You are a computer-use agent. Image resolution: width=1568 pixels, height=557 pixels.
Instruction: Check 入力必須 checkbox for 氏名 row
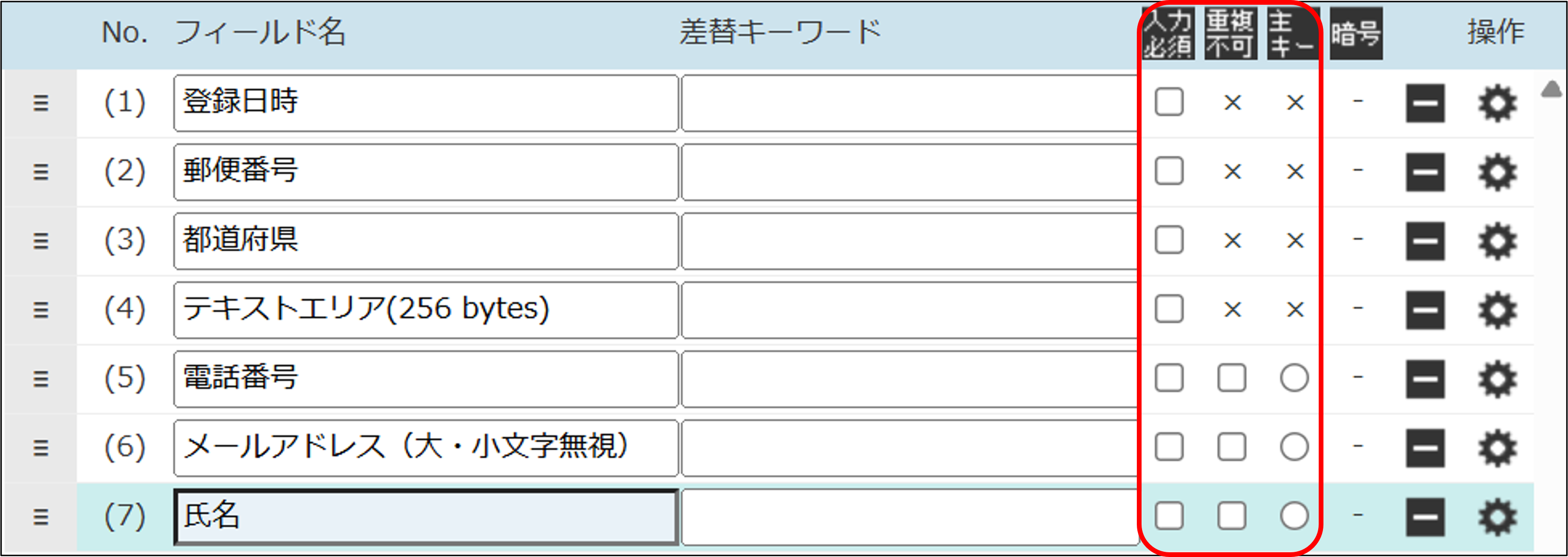click(x=1169, y=516)
